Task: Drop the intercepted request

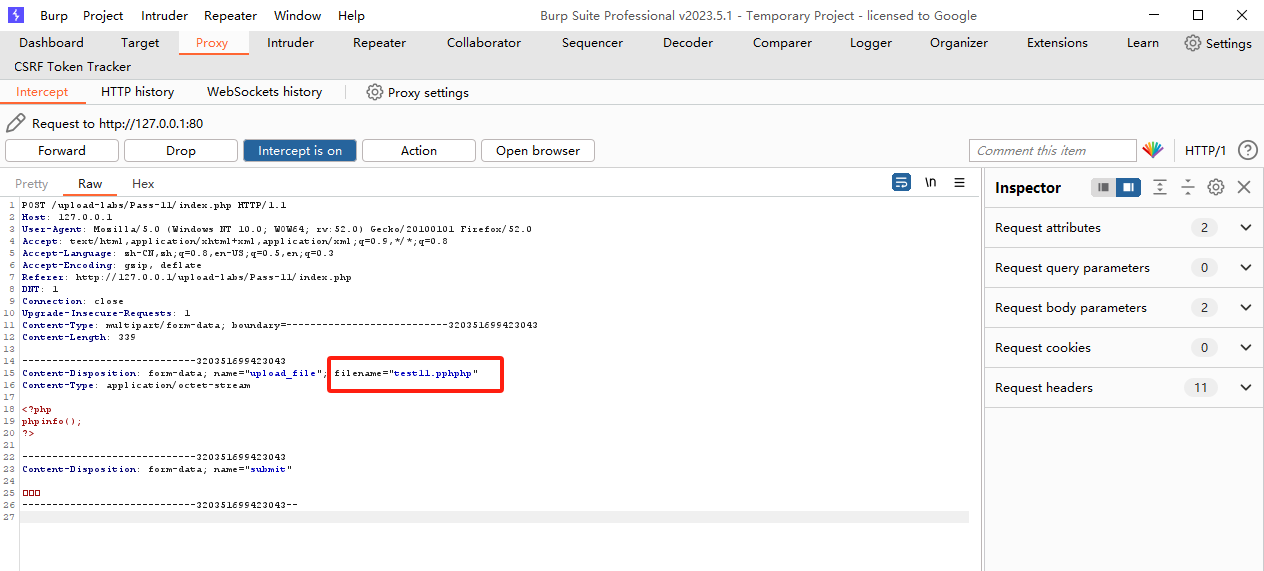Action: [181, 150]
